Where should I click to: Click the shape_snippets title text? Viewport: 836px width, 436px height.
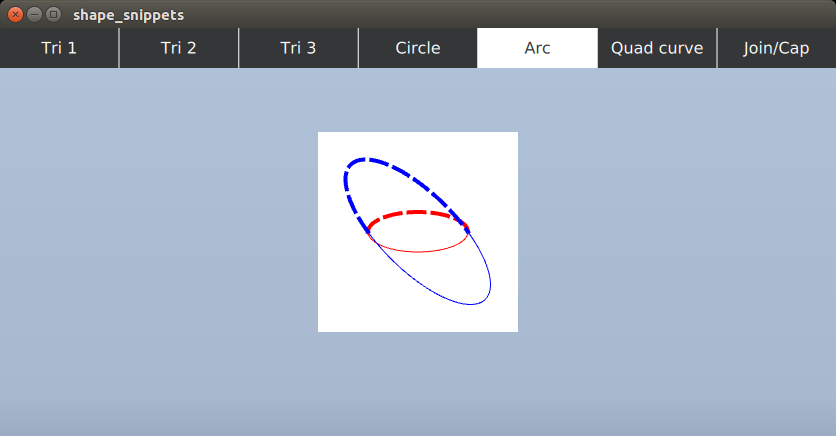128,15
